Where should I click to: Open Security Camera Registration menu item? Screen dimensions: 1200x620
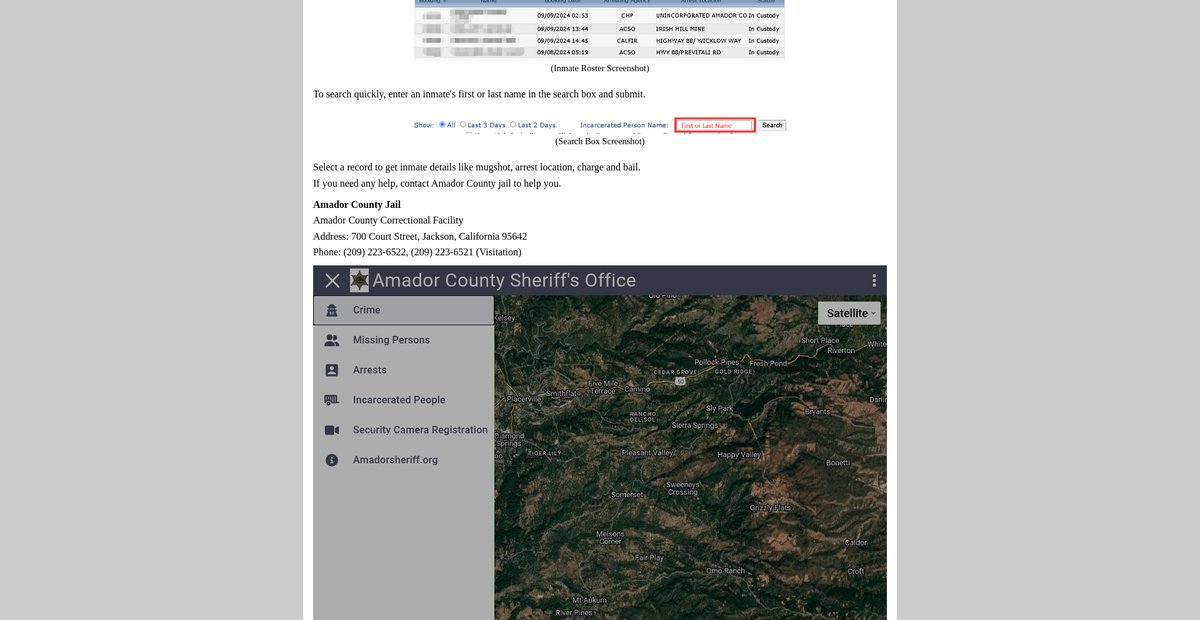pos(404,430)
